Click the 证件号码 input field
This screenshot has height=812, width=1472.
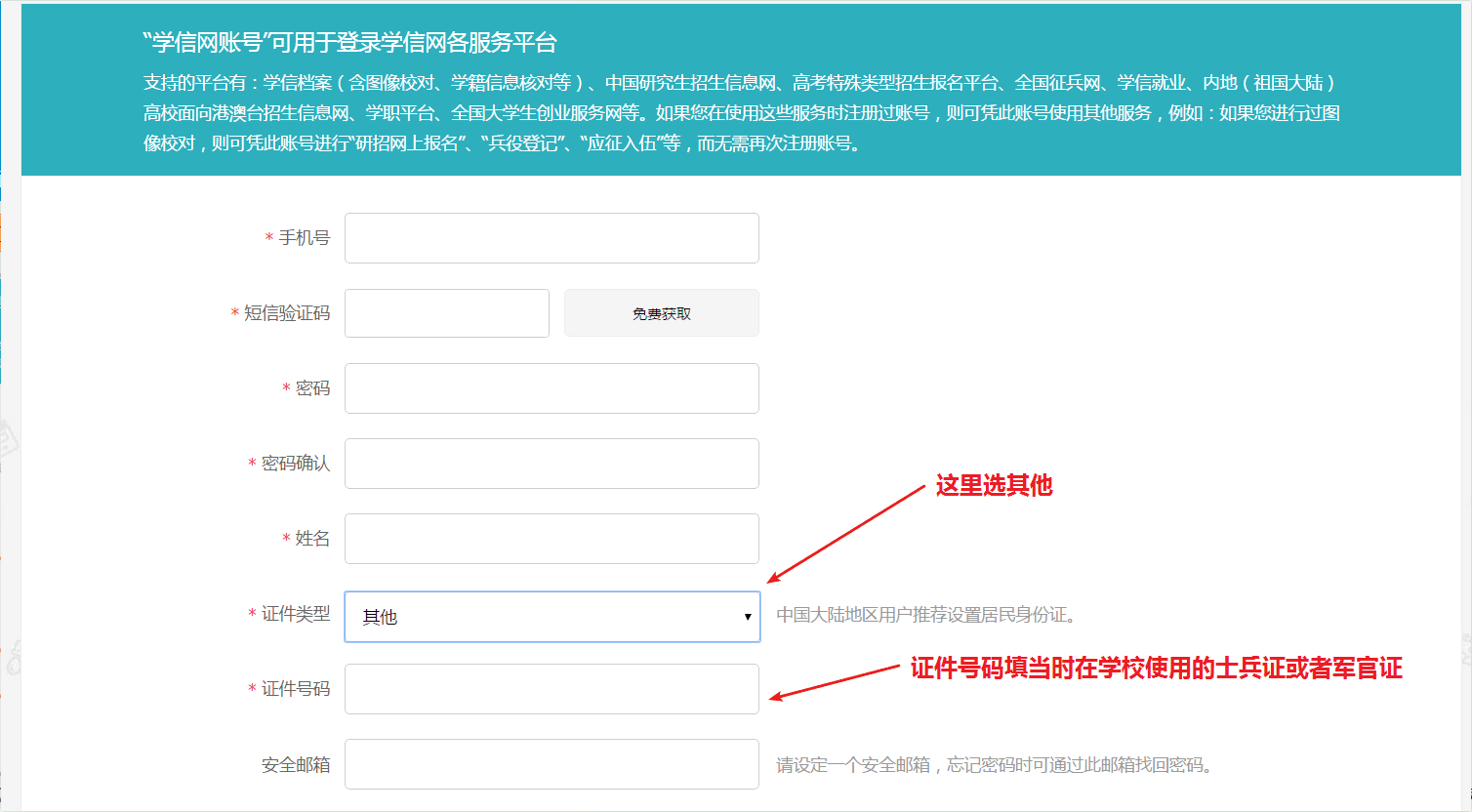point(552,689)
